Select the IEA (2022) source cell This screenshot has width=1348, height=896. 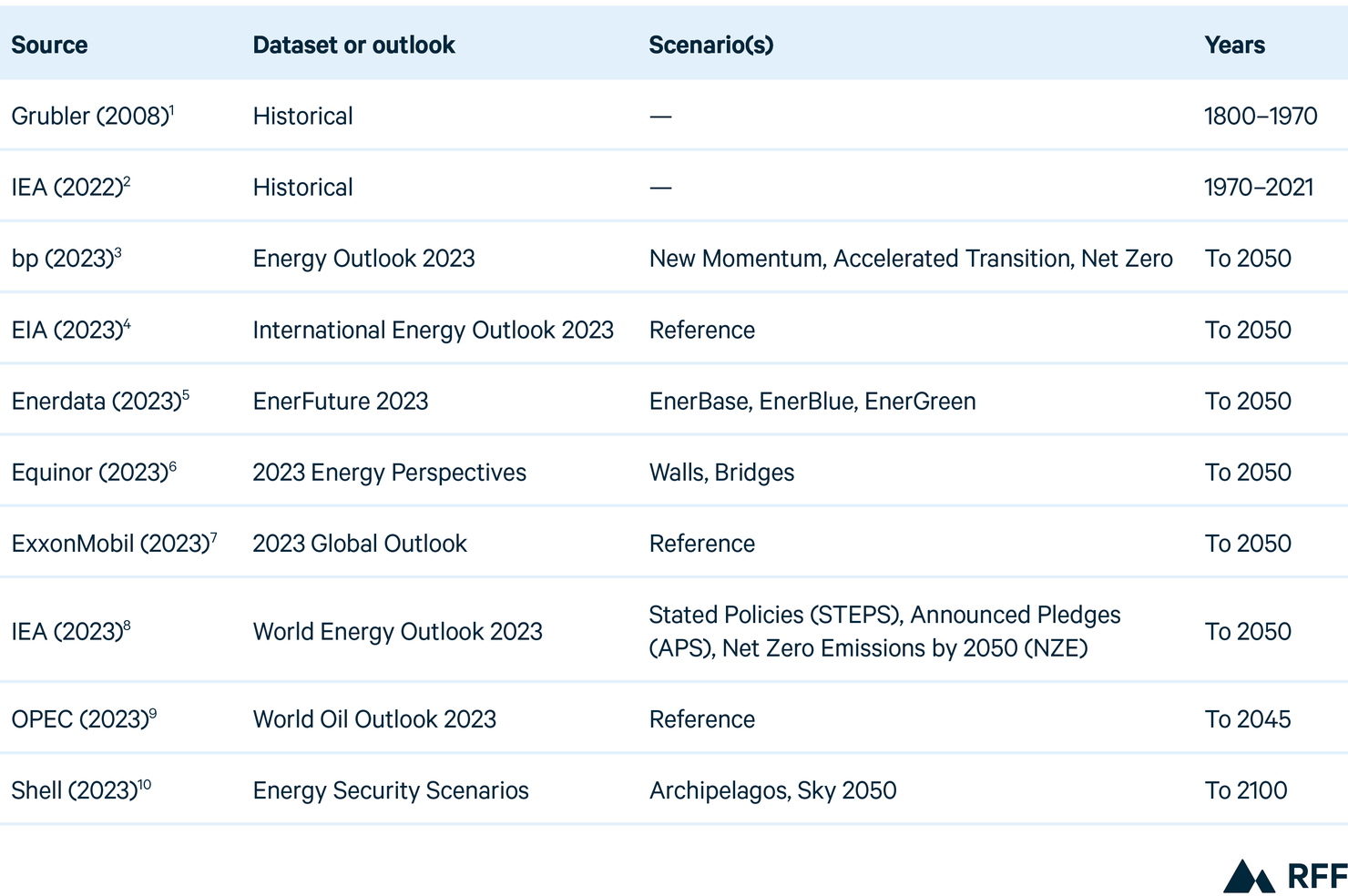point(70,187)
